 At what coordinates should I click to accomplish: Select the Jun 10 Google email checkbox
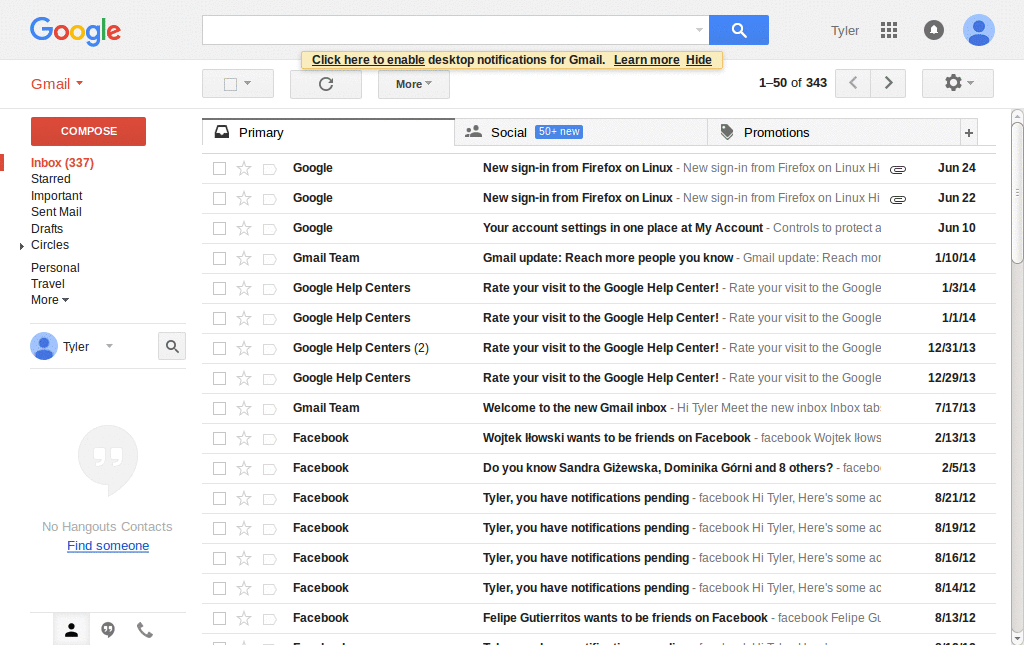coord(219,228)
